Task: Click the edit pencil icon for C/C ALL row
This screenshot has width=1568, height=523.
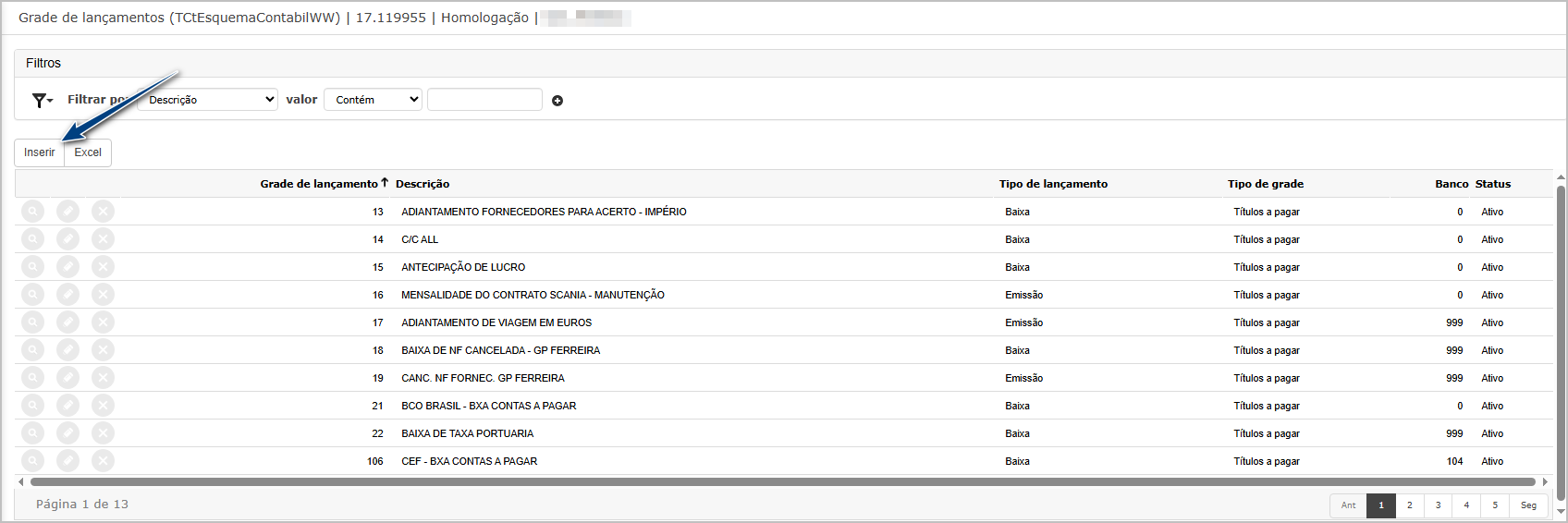Action: point(67,239)
